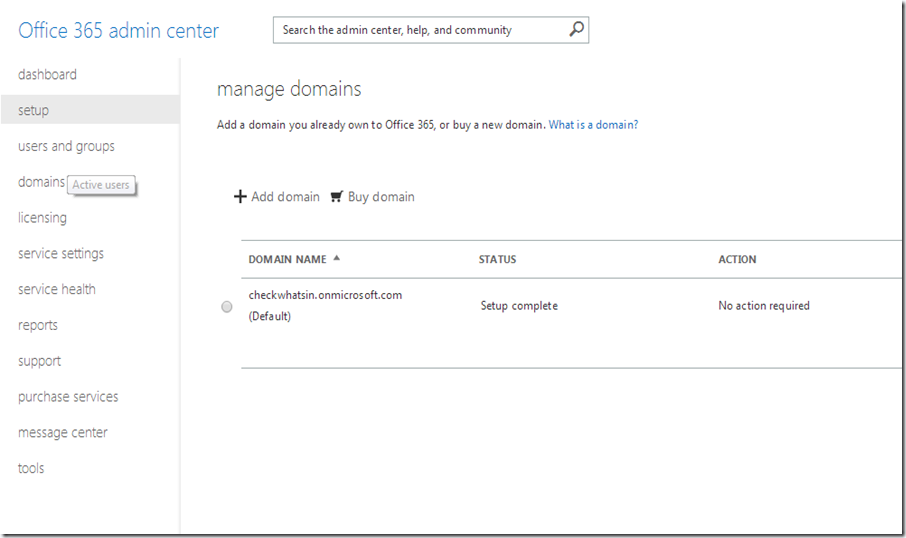Open tools in the sidebar
The height and width of the screenshot is (538, 906).
pos(31,469)
